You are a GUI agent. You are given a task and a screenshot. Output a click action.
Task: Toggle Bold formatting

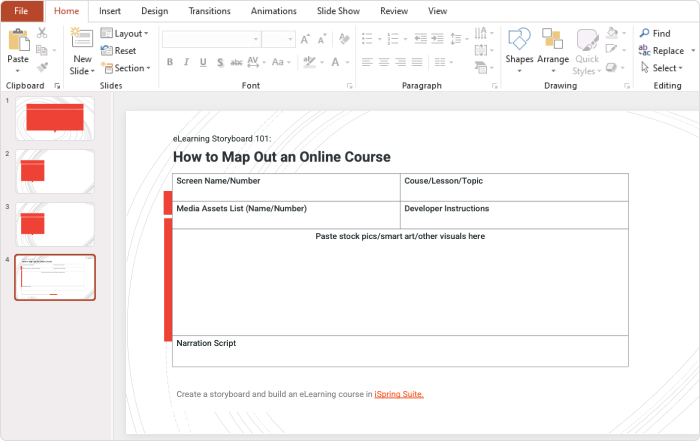click(x=170, y=62)
